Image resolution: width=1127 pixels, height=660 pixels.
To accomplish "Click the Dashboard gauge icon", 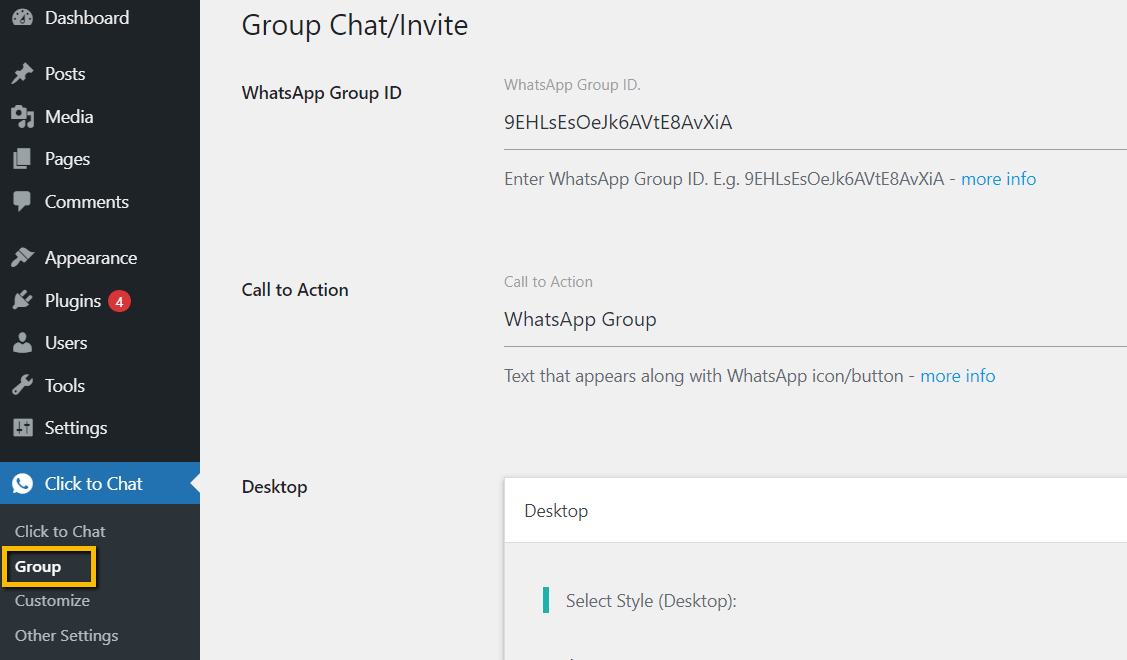I will tap(22, 17).
